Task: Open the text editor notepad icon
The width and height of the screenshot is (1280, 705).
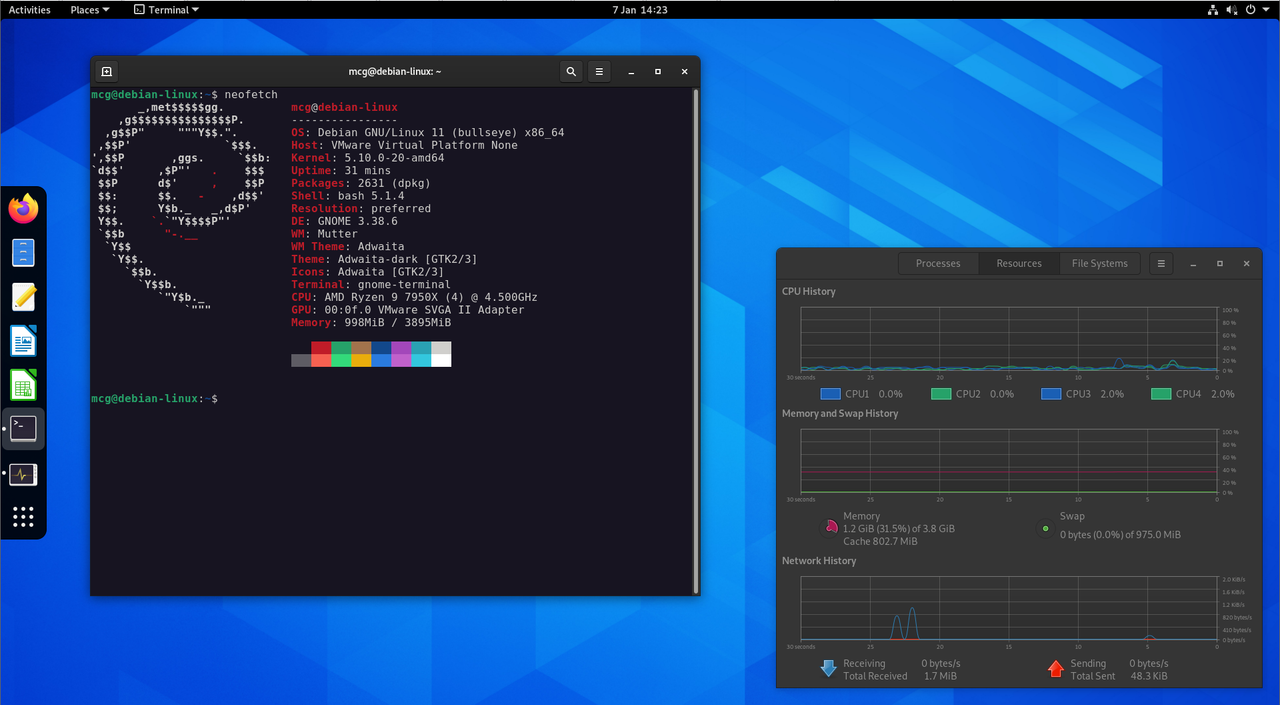Action: point(23,297)
